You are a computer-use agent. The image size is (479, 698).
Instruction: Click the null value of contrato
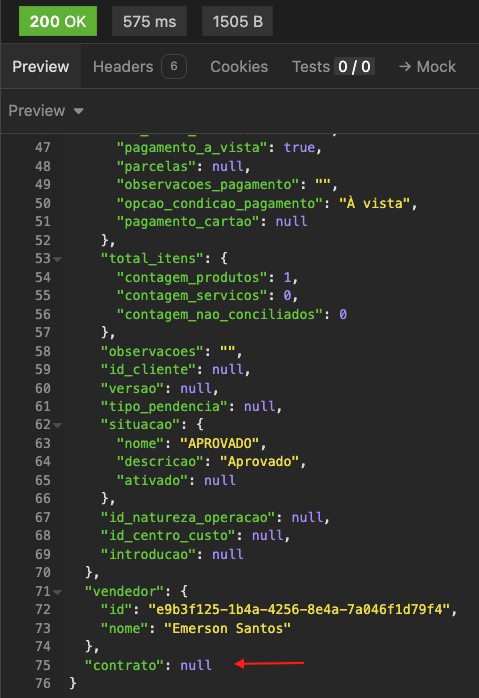[x=196, y=665]
